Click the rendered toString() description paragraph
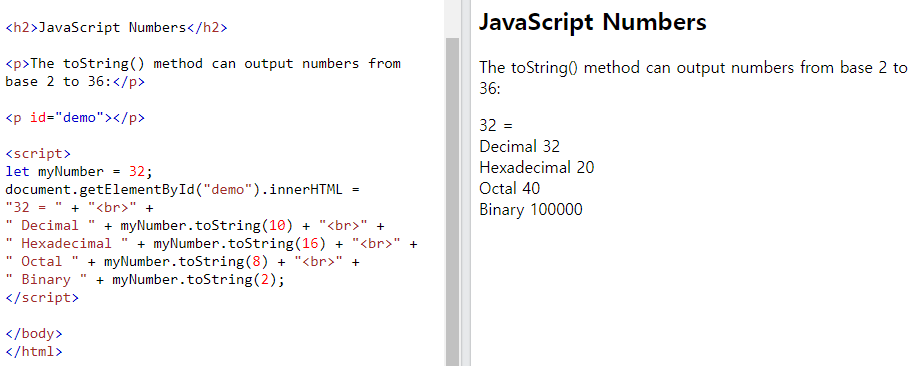 (693, 78)
